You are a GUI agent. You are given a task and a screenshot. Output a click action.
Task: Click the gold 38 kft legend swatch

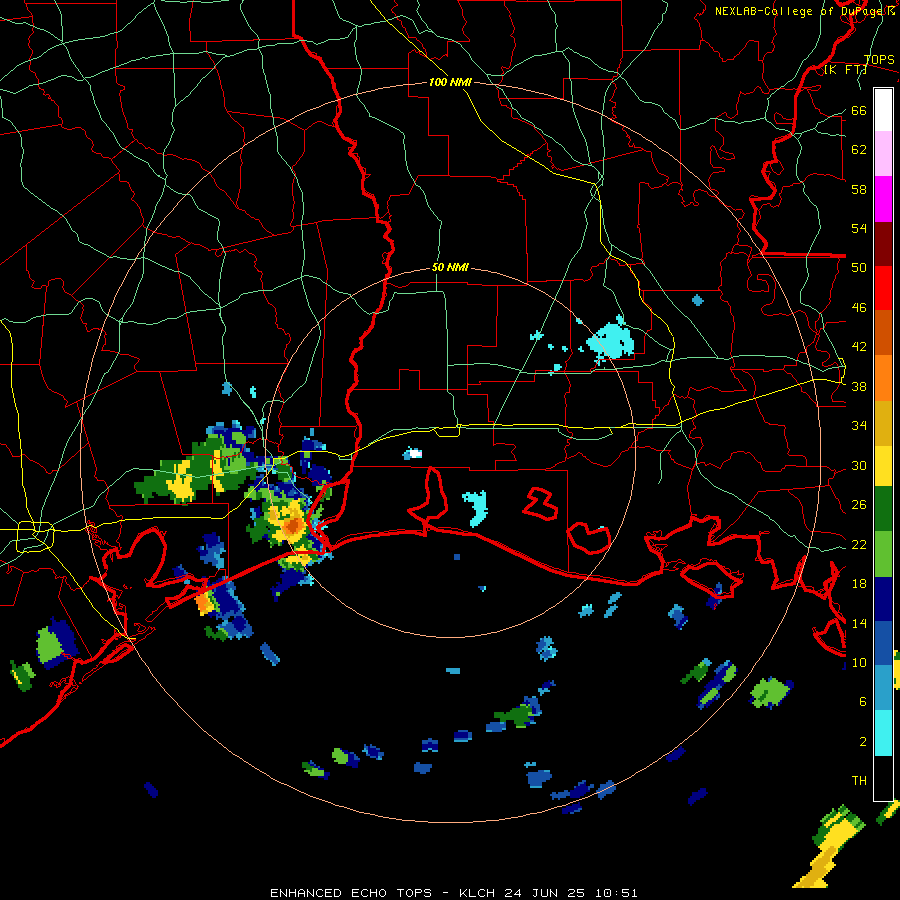(x=883, y=423)
